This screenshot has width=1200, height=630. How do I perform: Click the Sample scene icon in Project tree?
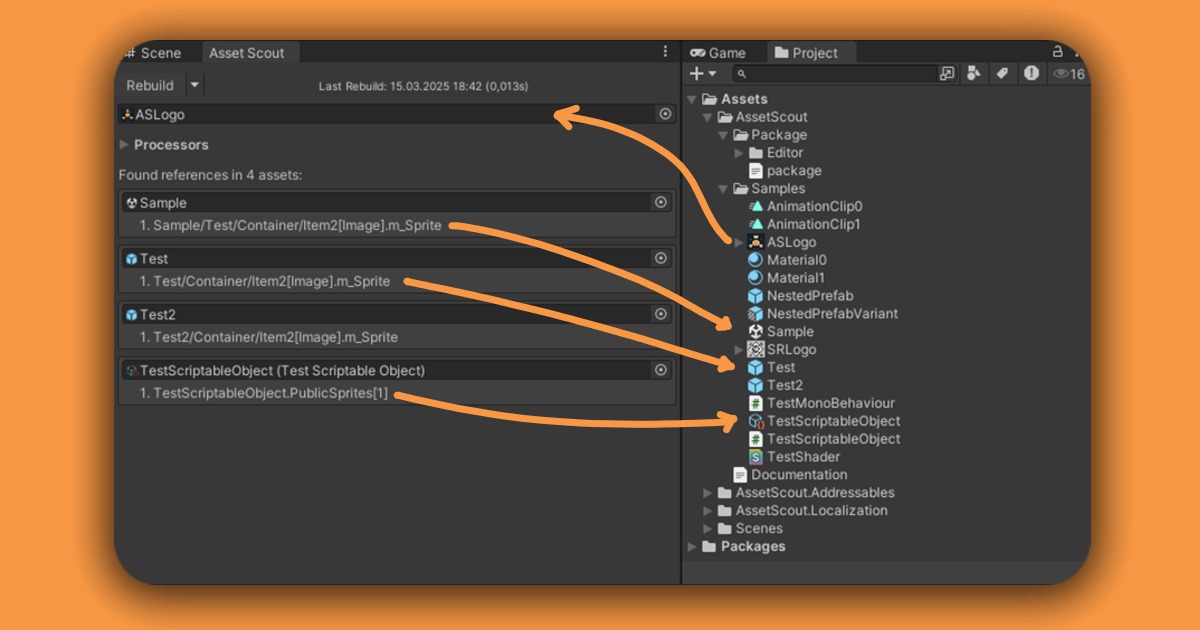(756, 332)
